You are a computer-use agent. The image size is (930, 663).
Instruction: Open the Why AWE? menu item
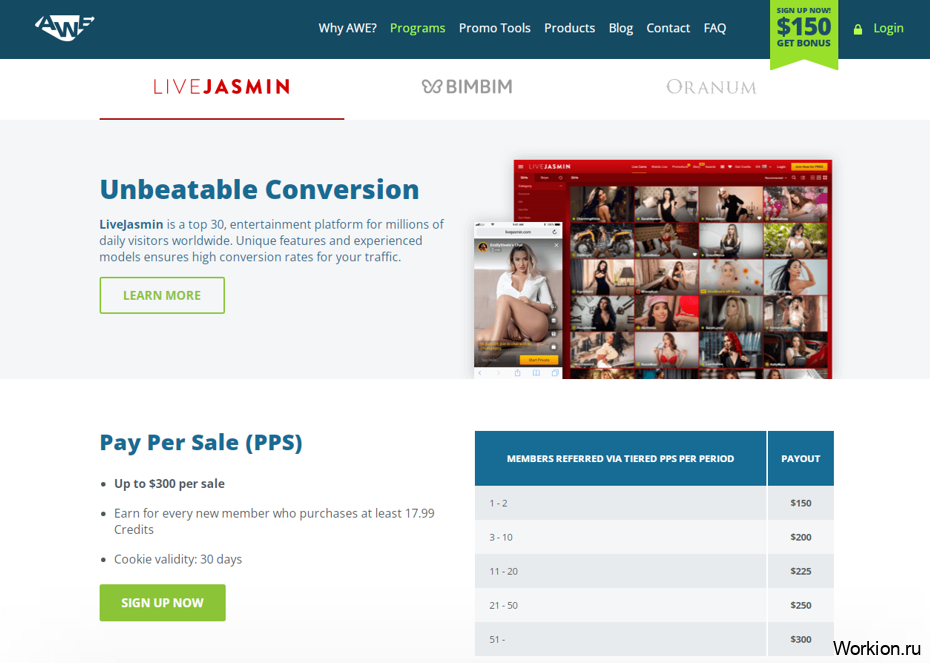348,28
